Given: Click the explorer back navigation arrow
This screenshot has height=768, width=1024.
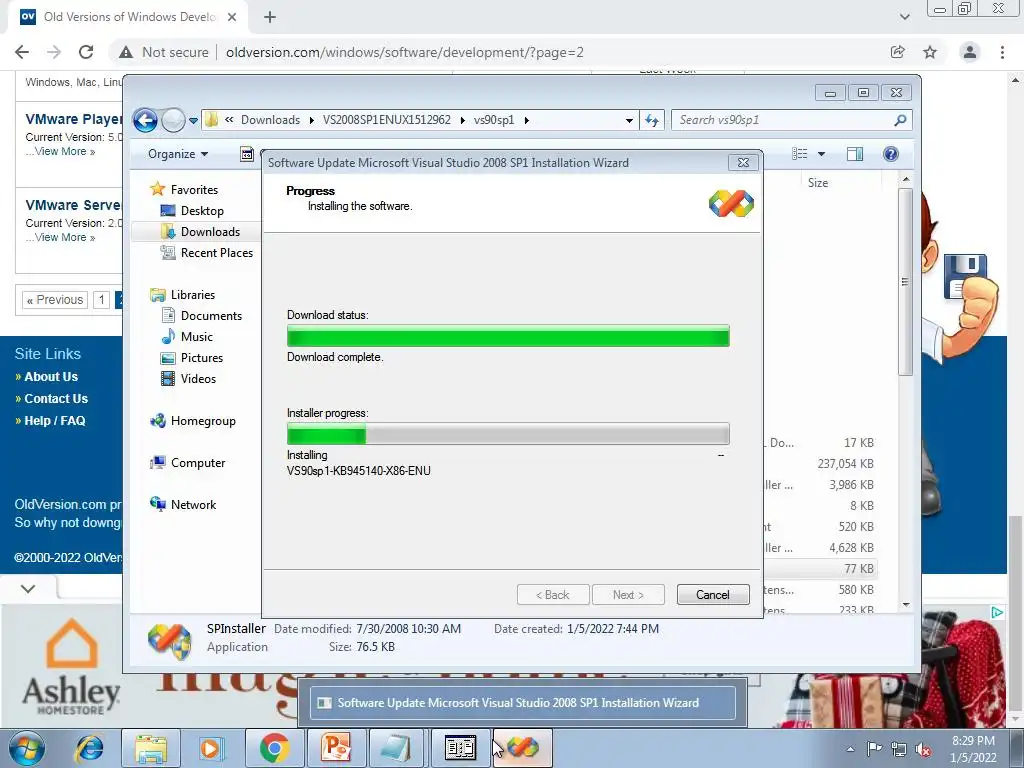Looking at the screenshot, I should pyautogui.click(x=146, y=120).
